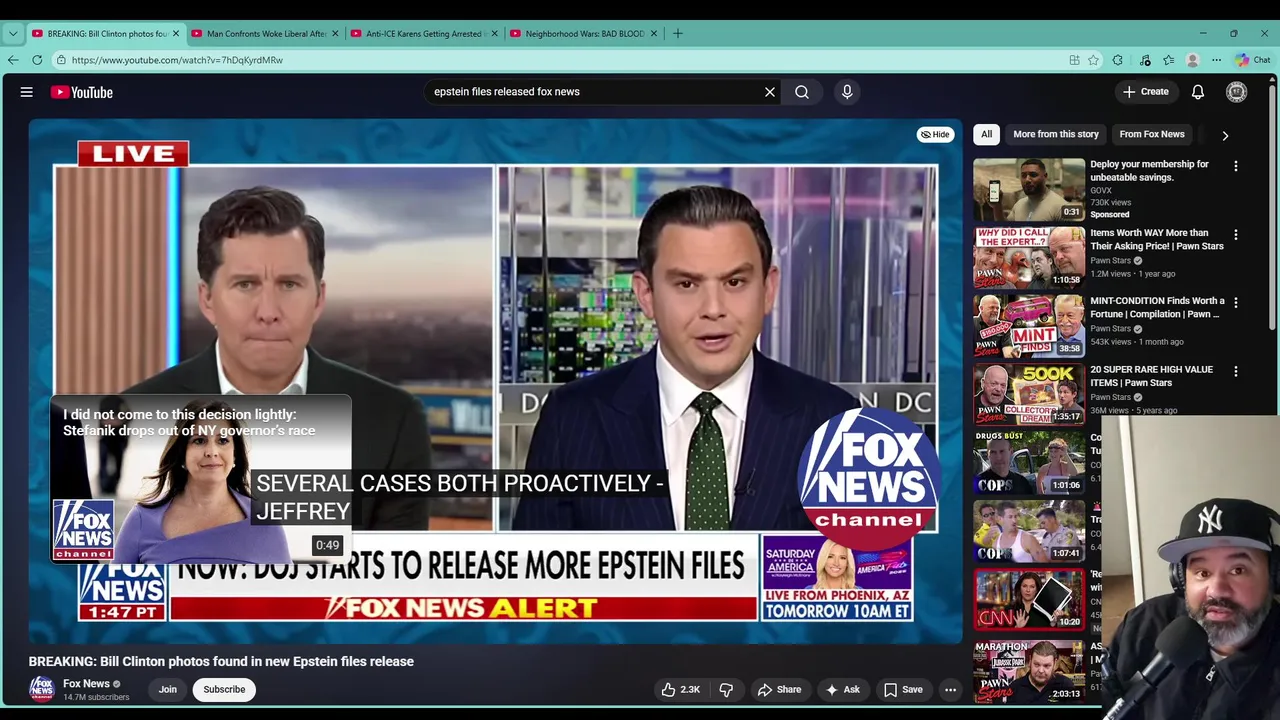
Task: Open COPS 1:01:06 video thumbnail
Action: (x=1029, y=462)
